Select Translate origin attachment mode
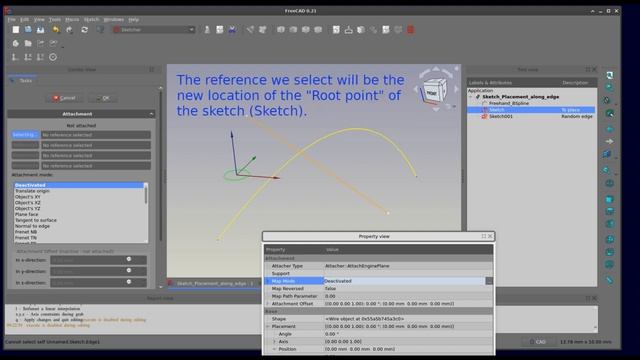640x360 pixels. (32, 191)
